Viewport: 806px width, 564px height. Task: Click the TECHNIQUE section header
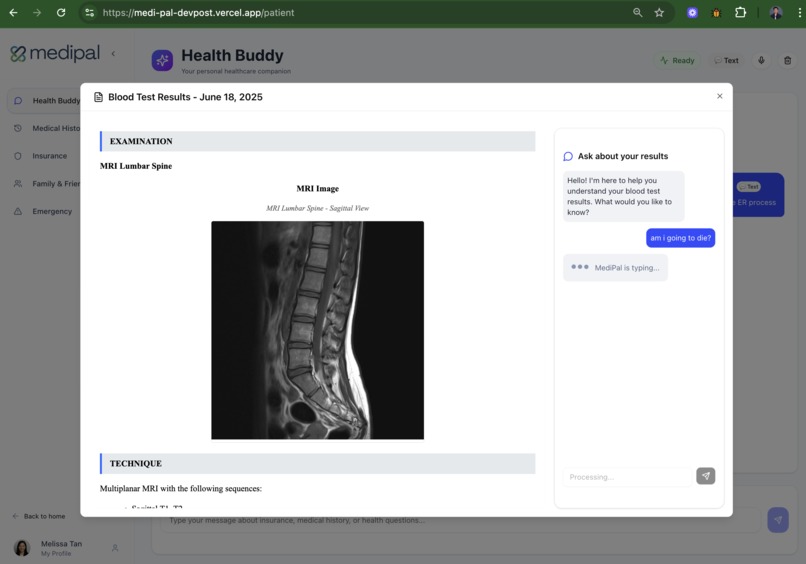pyautogui.click(x=318, y=464)
